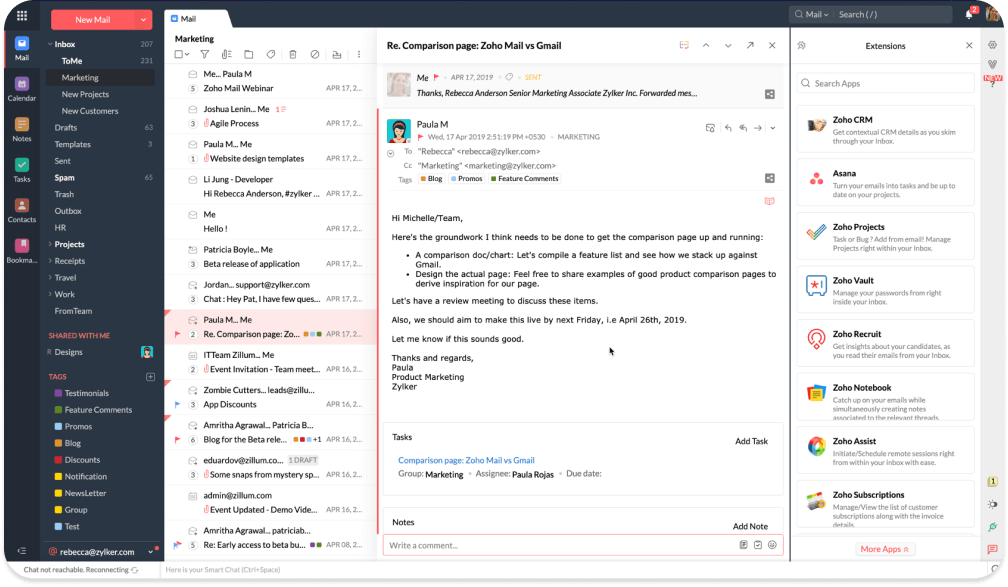Screen dimensions: 1008x587
Task: Collapse the left sidebar arrow icon
Action: [x=22, y=551]
